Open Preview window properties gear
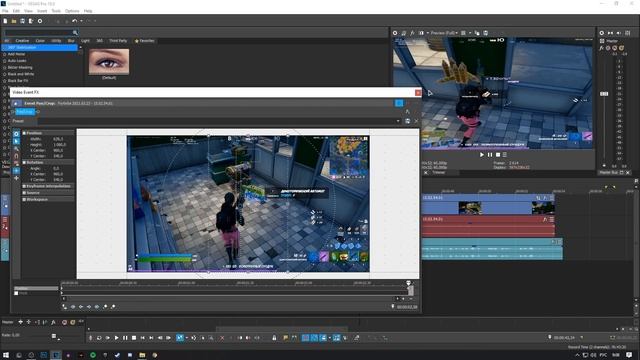 coord(395,33)
